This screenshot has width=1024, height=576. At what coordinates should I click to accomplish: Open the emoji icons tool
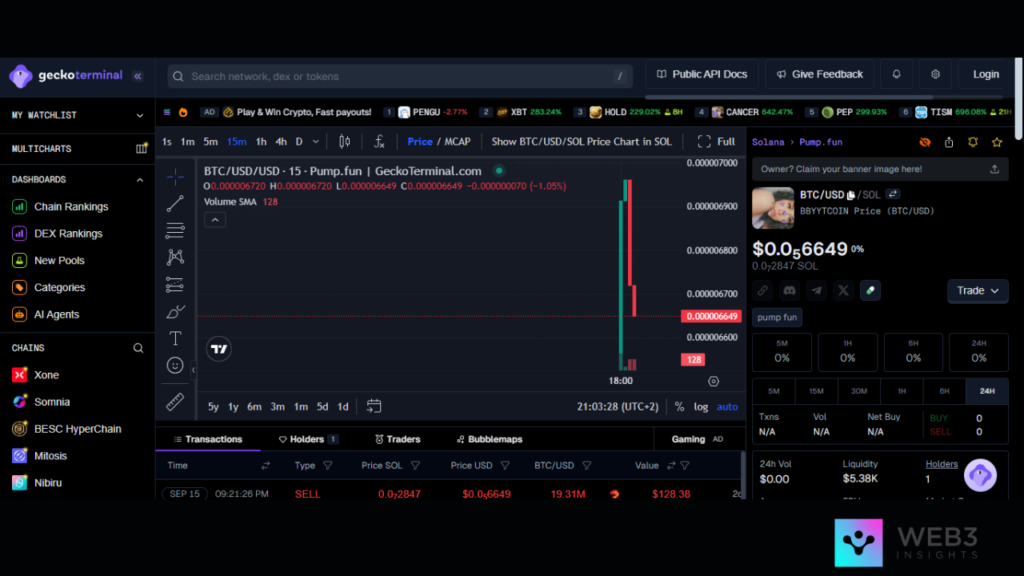tap(175, 365)
